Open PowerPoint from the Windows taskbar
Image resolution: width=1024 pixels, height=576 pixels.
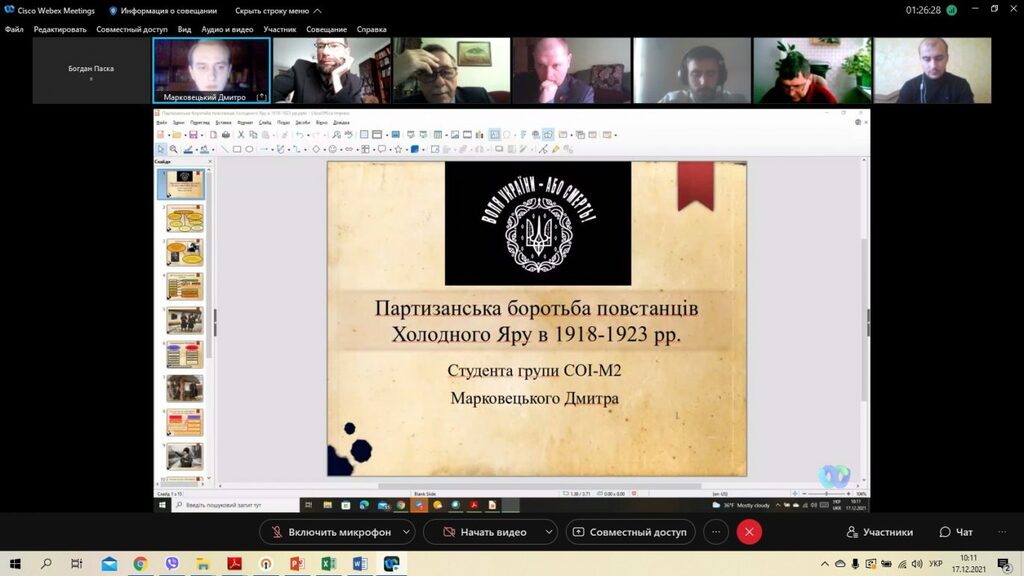pos(296,564)
